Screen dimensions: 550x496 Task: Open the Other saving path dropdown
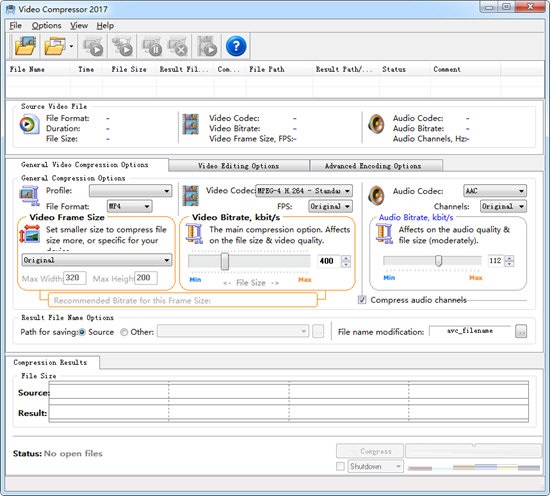(233, 331)
